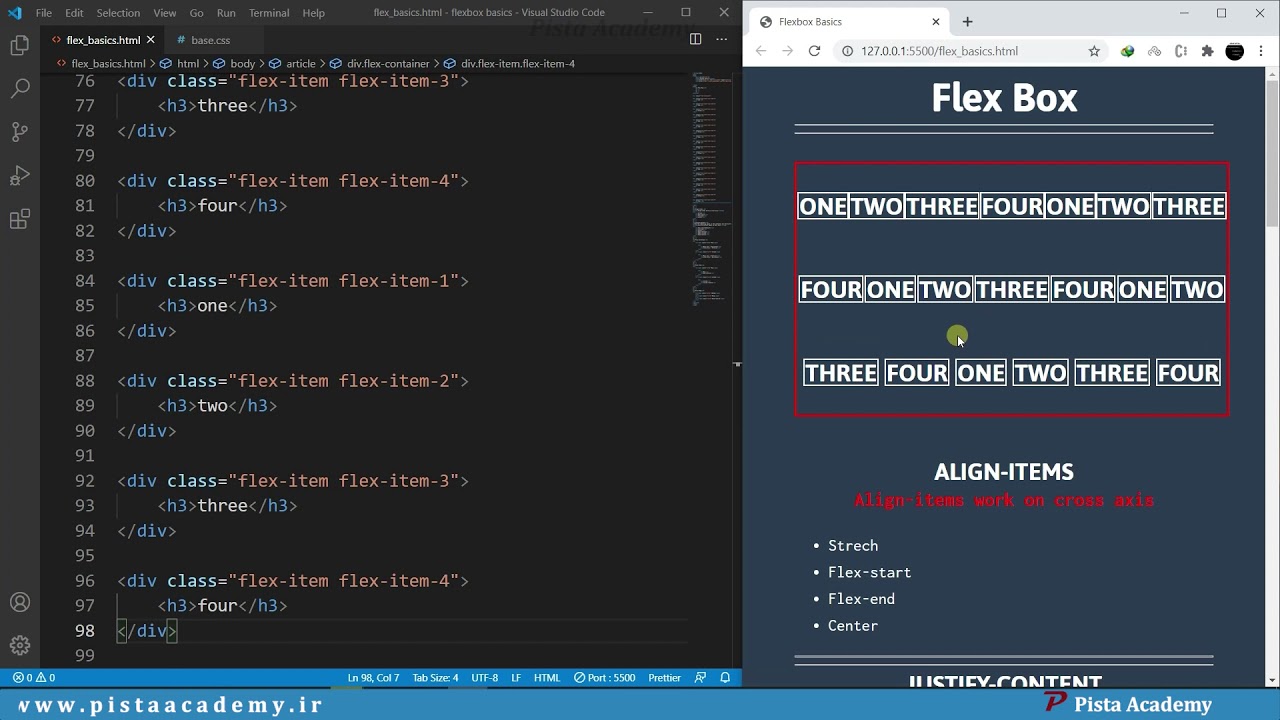Viewport: 1280px width, 720px height.
Task: Change language mode via 'HTML' status item
Action: [x=547, y=677]
